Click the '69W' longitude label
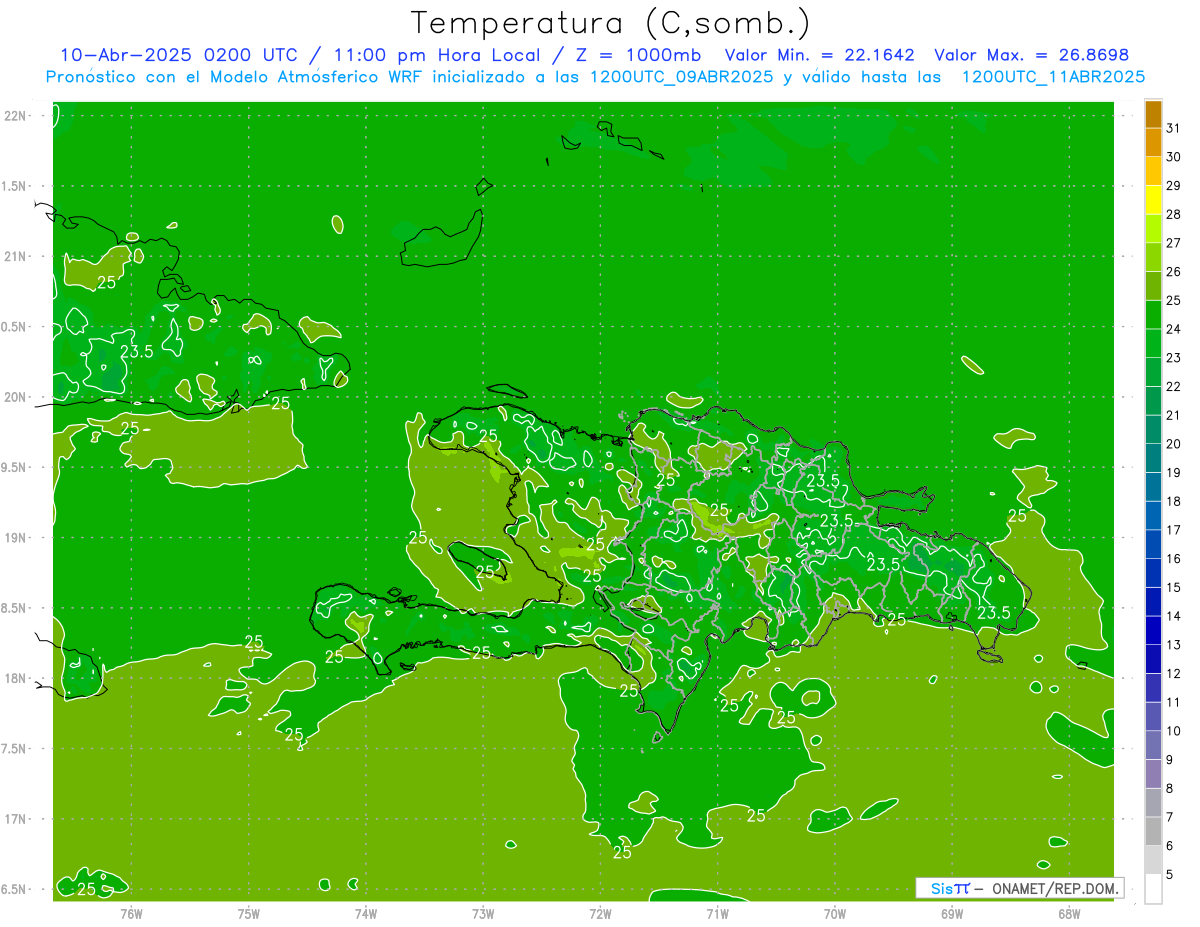 point(952,914)
